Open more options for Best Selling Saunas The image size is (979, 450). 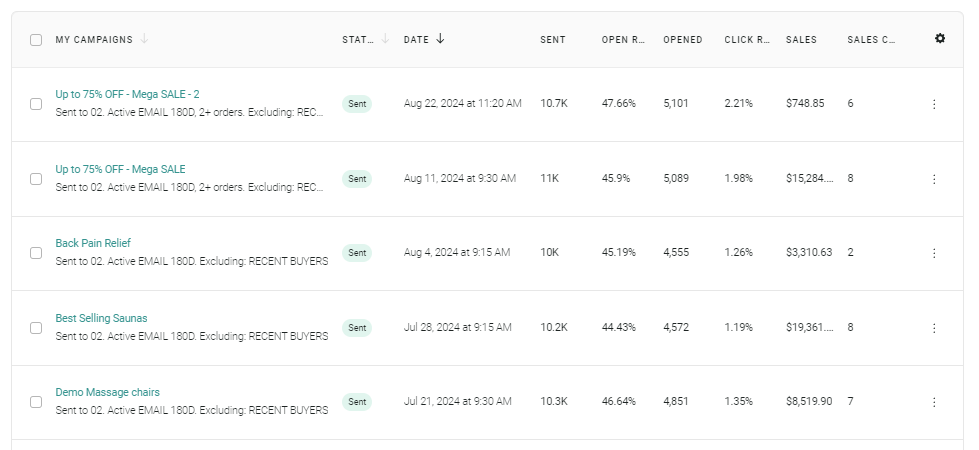tap(934, 328)
